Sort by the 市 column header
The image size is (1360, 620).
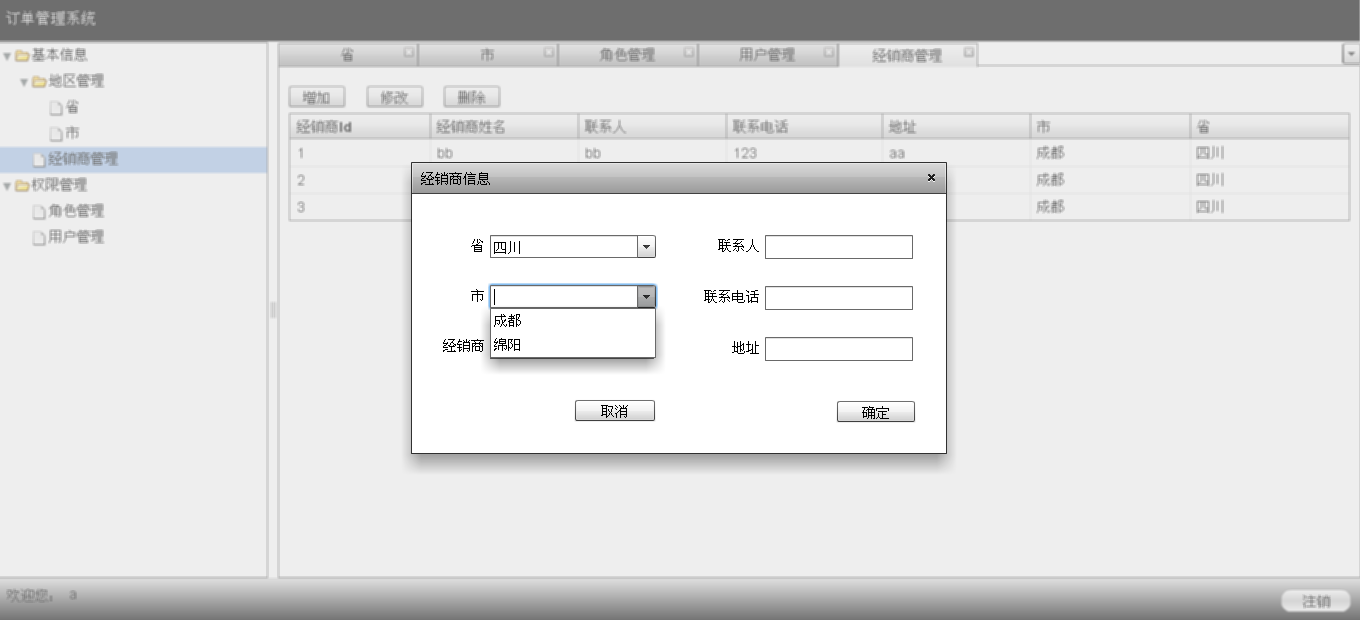1110,127
